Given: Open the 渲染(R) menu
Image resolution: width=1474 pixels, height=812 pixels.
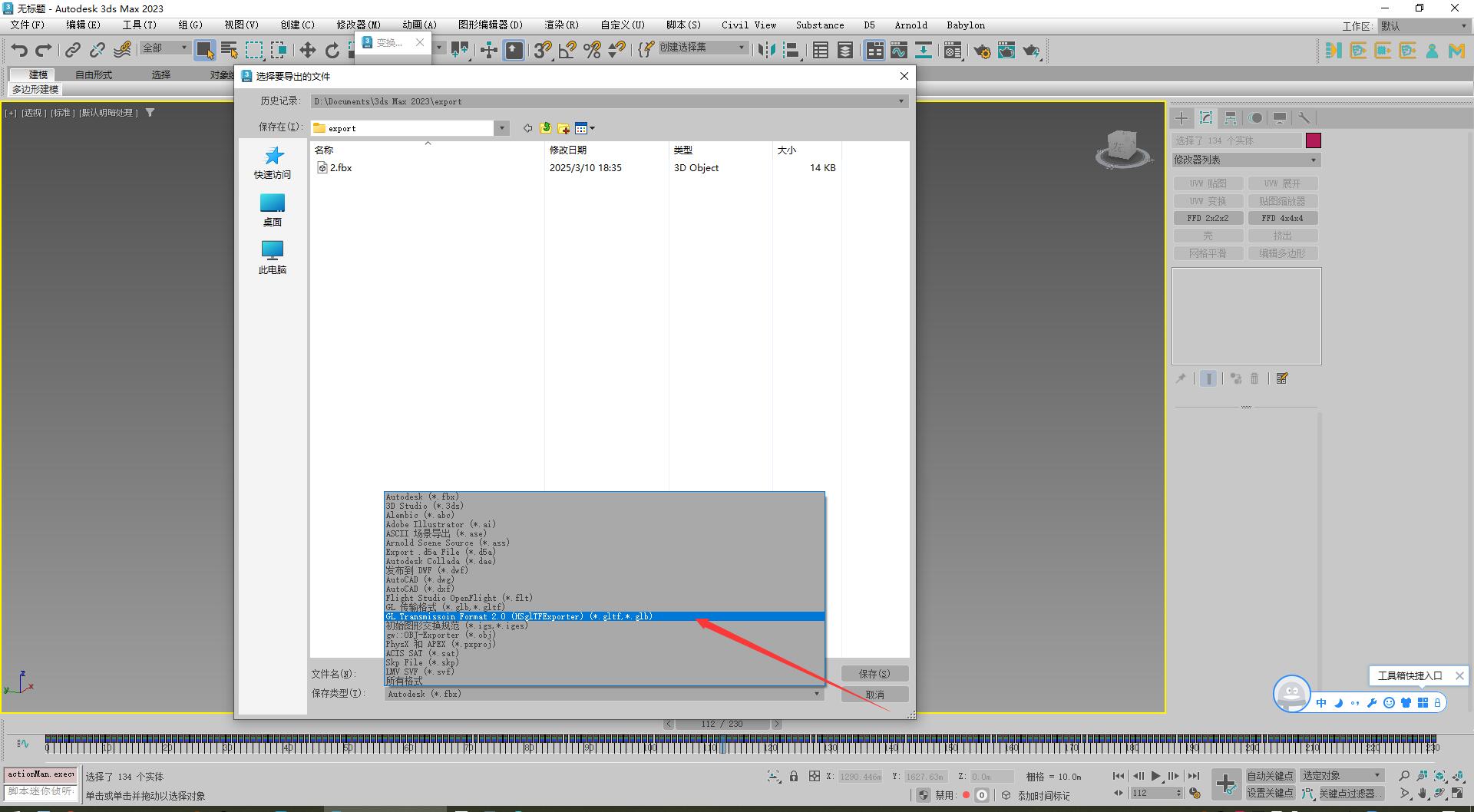Looking at the screenshot, I should pyautogui.click(x=560, y=25).
